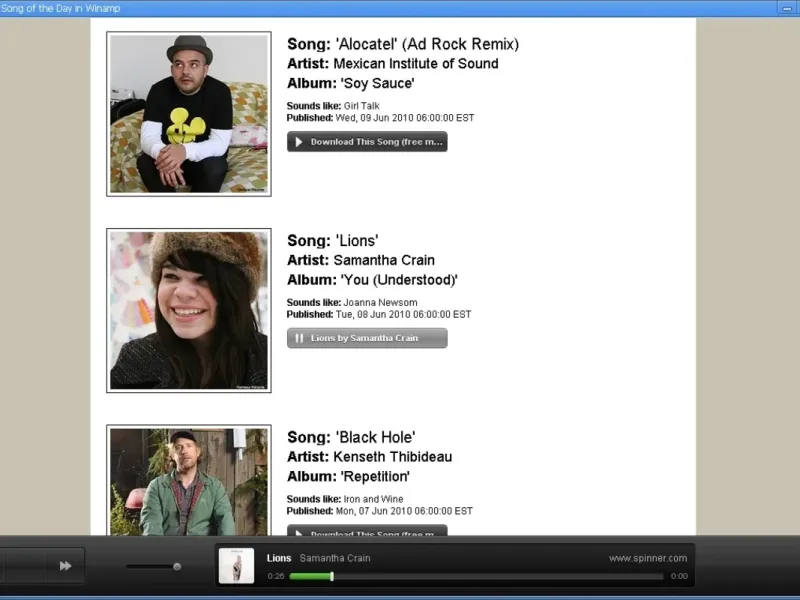Click Sounds like Iron and Wine text

click(x=345, y=499)
